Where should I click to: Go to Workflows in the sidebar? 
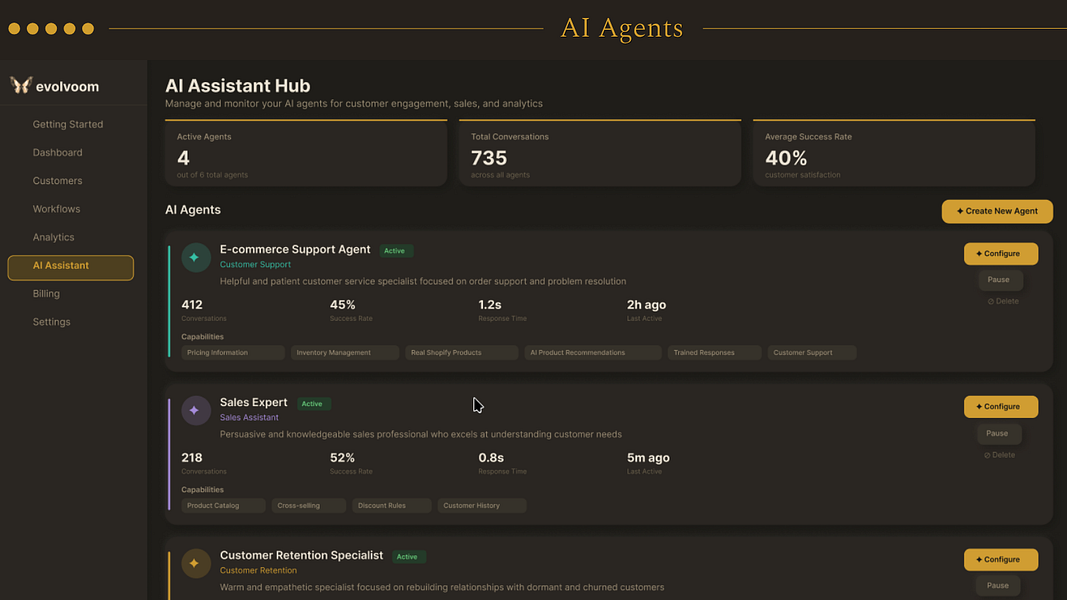(x=56, y=209)
